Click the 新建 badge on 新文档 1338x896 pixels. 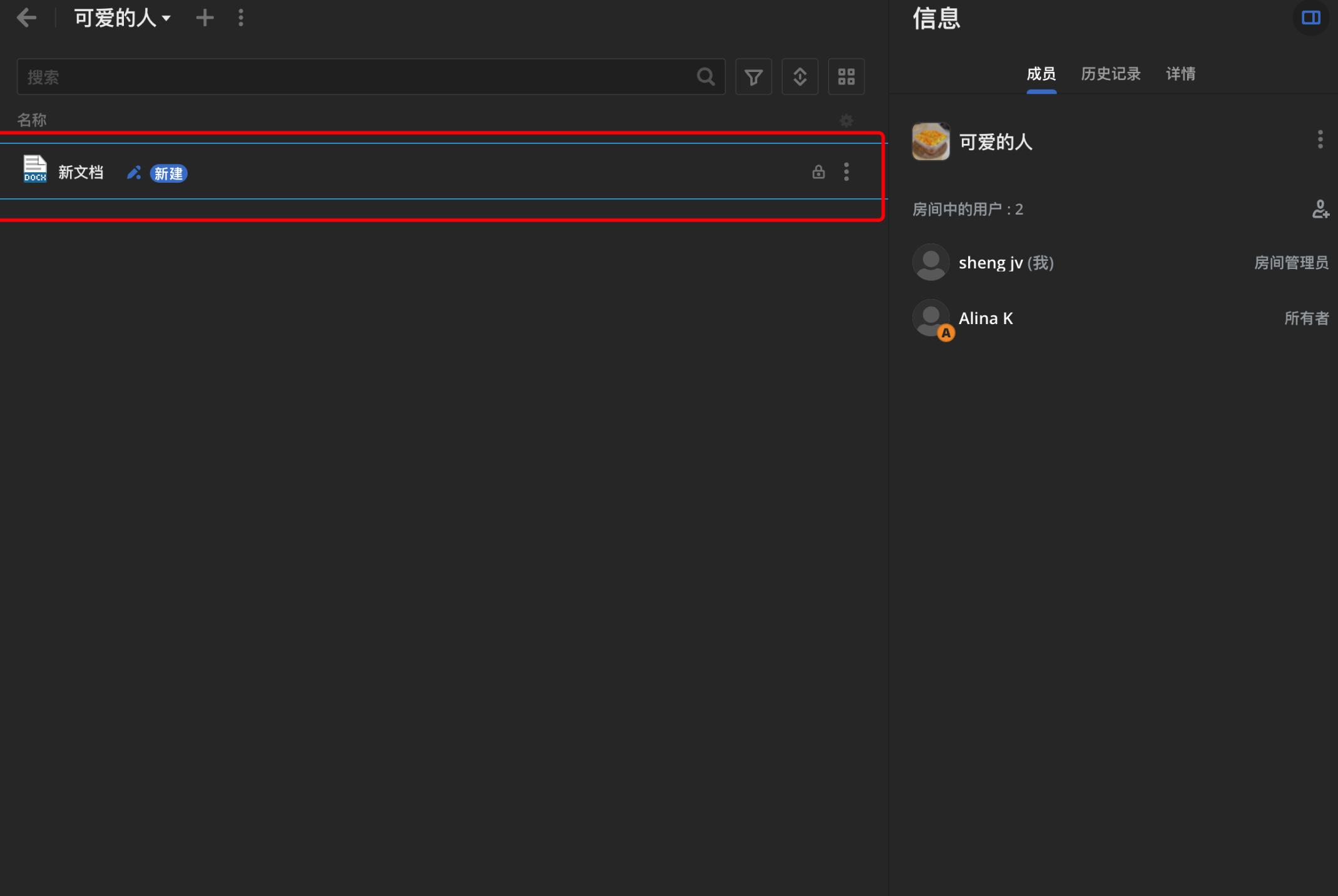pos(168,173)
